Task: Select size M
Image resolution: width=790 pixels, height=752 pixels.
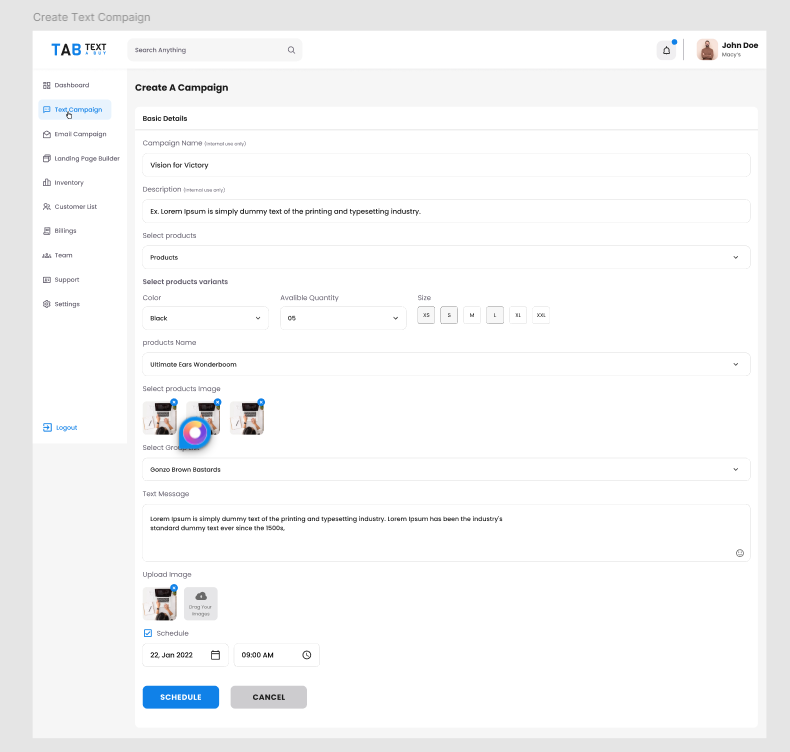Action: 472,315
